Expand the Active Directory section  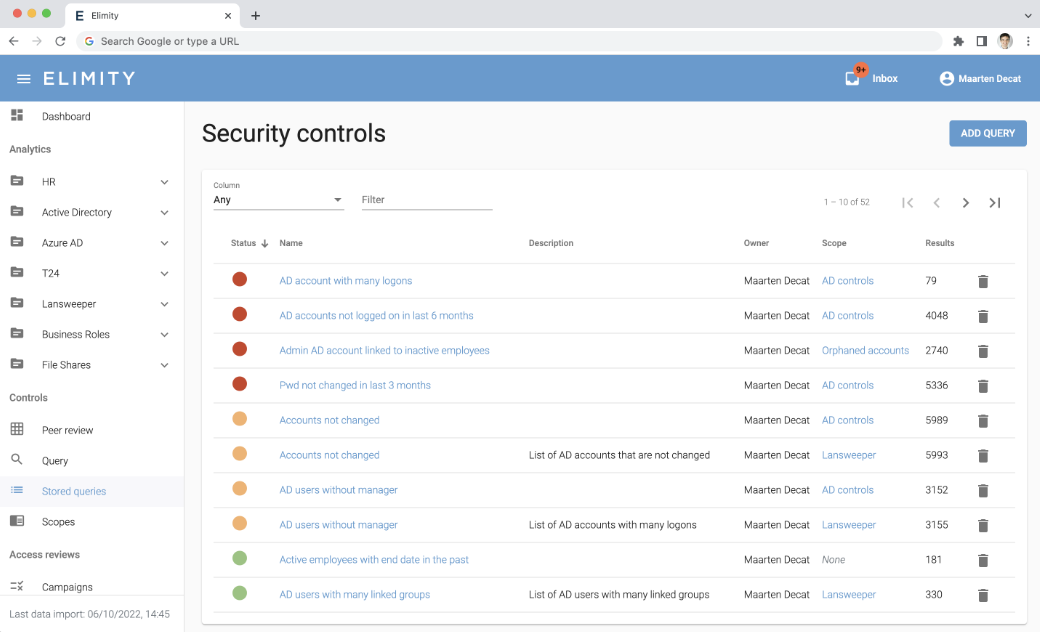[164, 213]
